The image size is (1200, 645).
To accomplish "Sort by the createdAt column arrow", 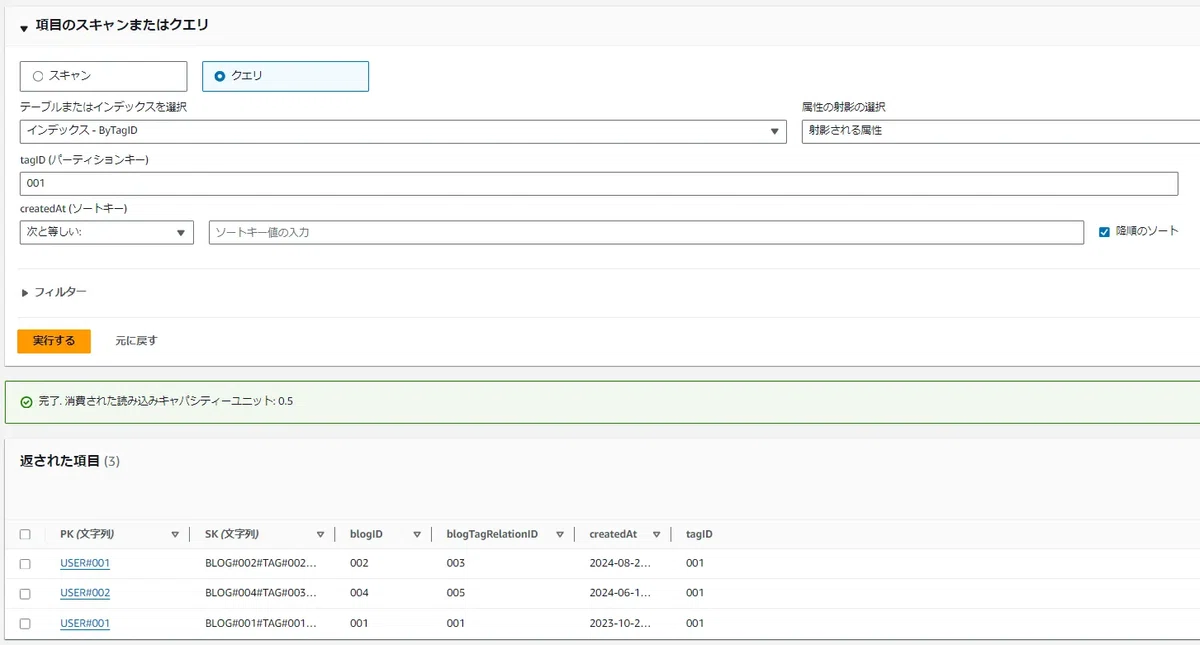I will click(x=656, y=535).
